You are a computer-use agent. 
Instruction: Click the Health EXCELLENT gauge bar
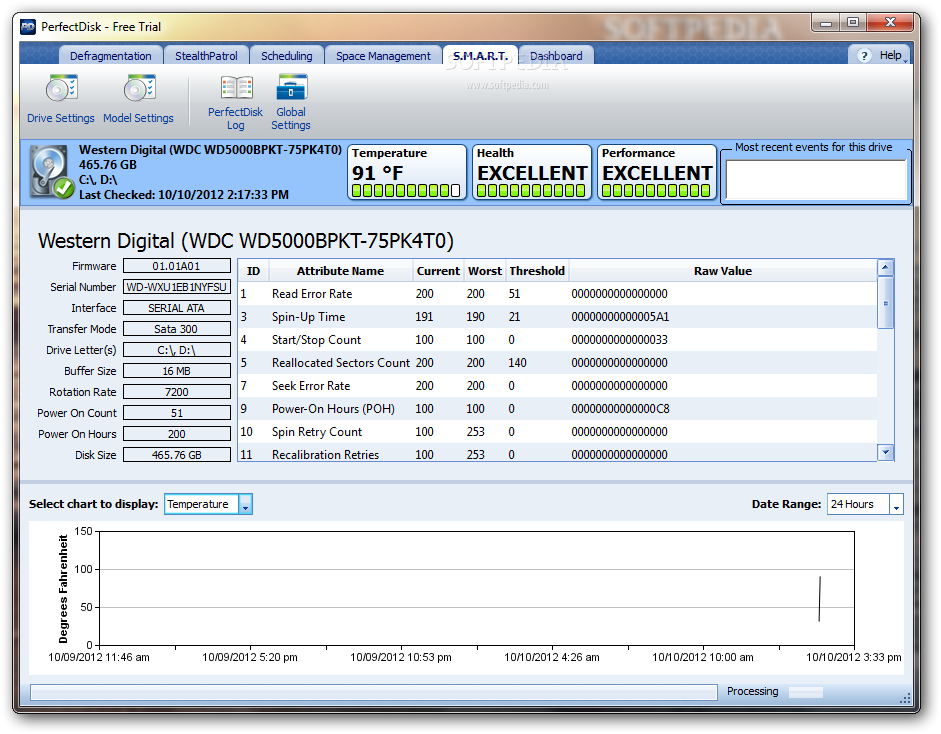pos(531,191)
